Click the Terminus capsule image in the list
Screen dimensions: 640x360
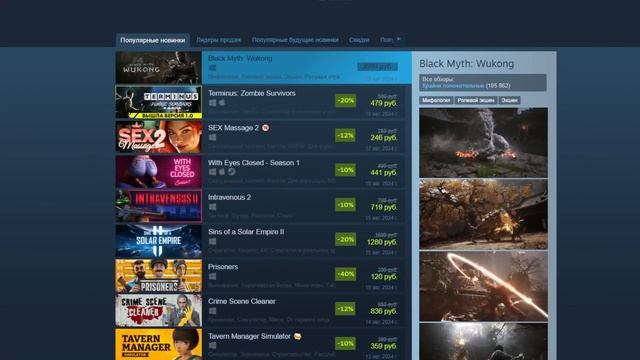point(158,102)
